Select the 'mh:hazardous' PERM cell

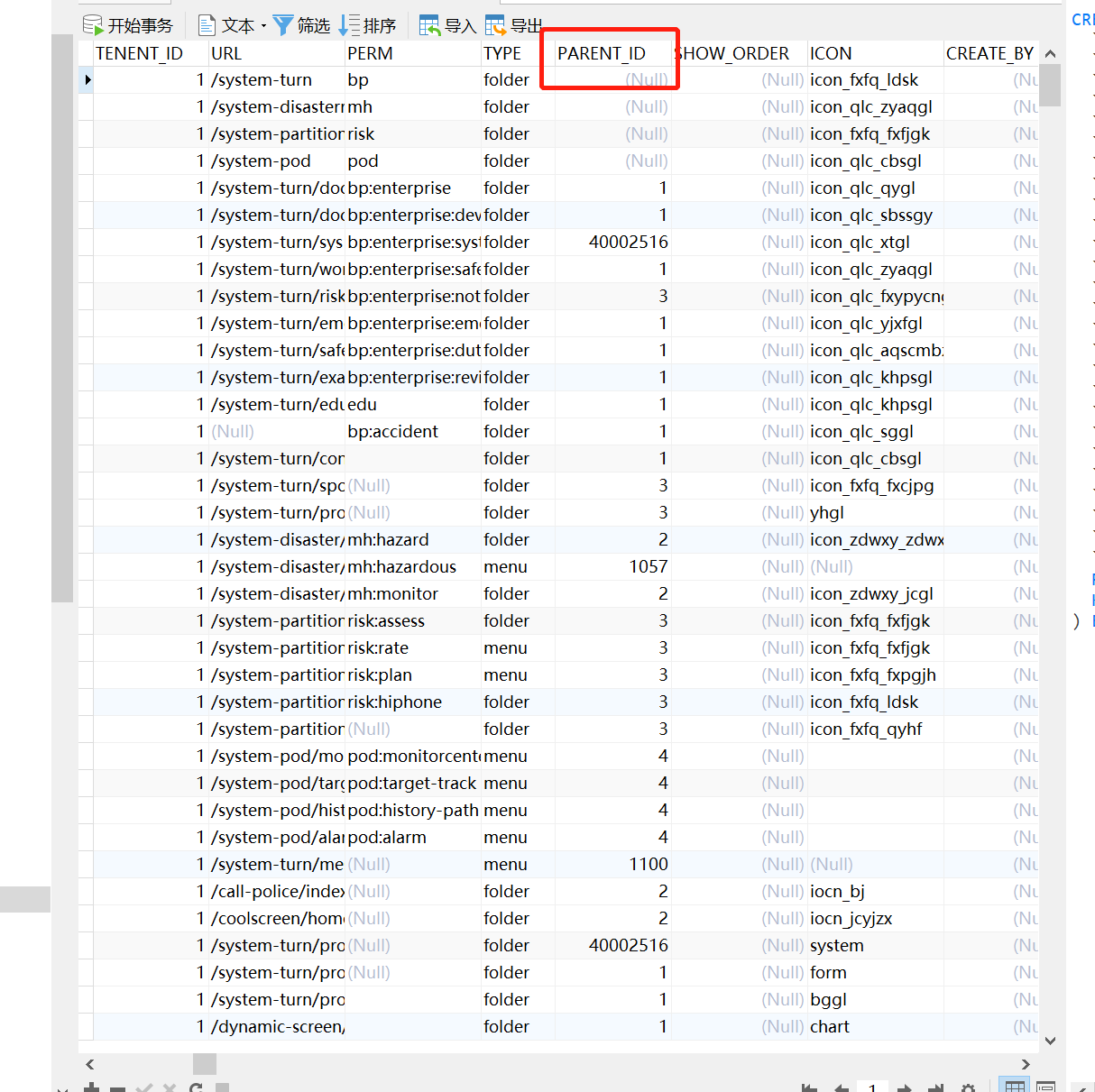(x=413, y=566)
